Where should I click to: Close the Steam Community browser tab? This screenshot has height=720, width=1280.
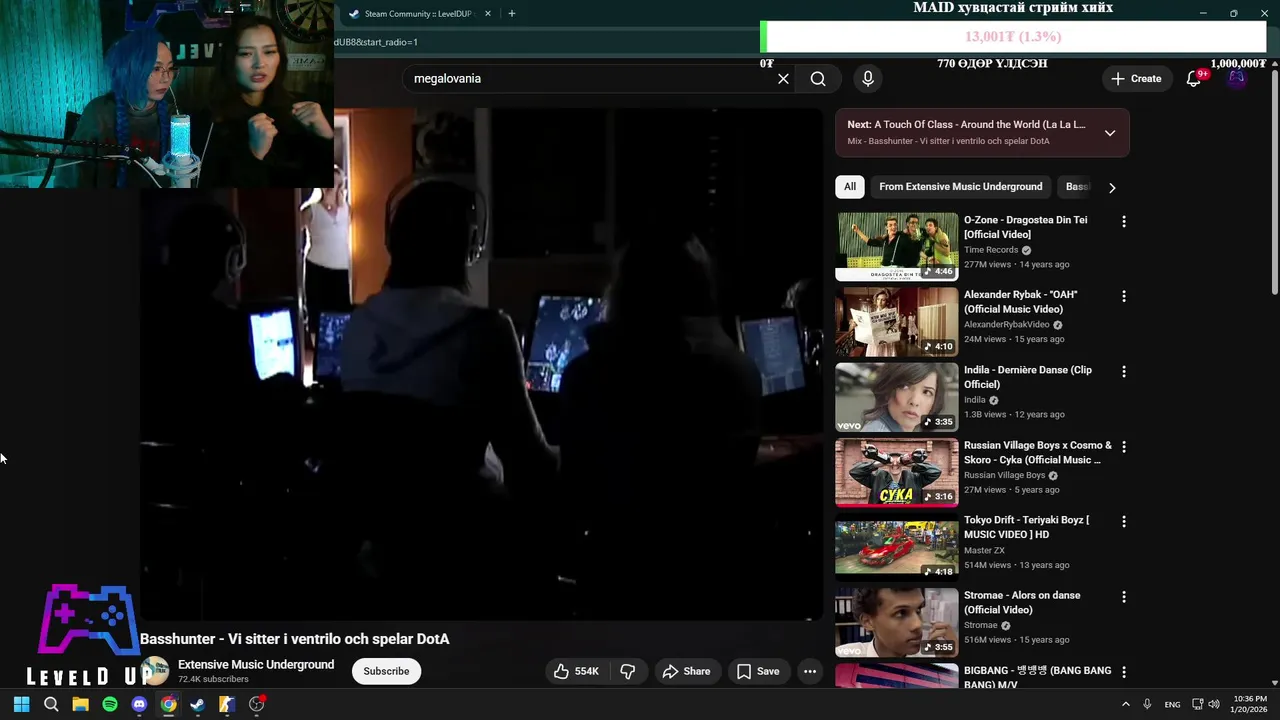(x=488, y=14)
